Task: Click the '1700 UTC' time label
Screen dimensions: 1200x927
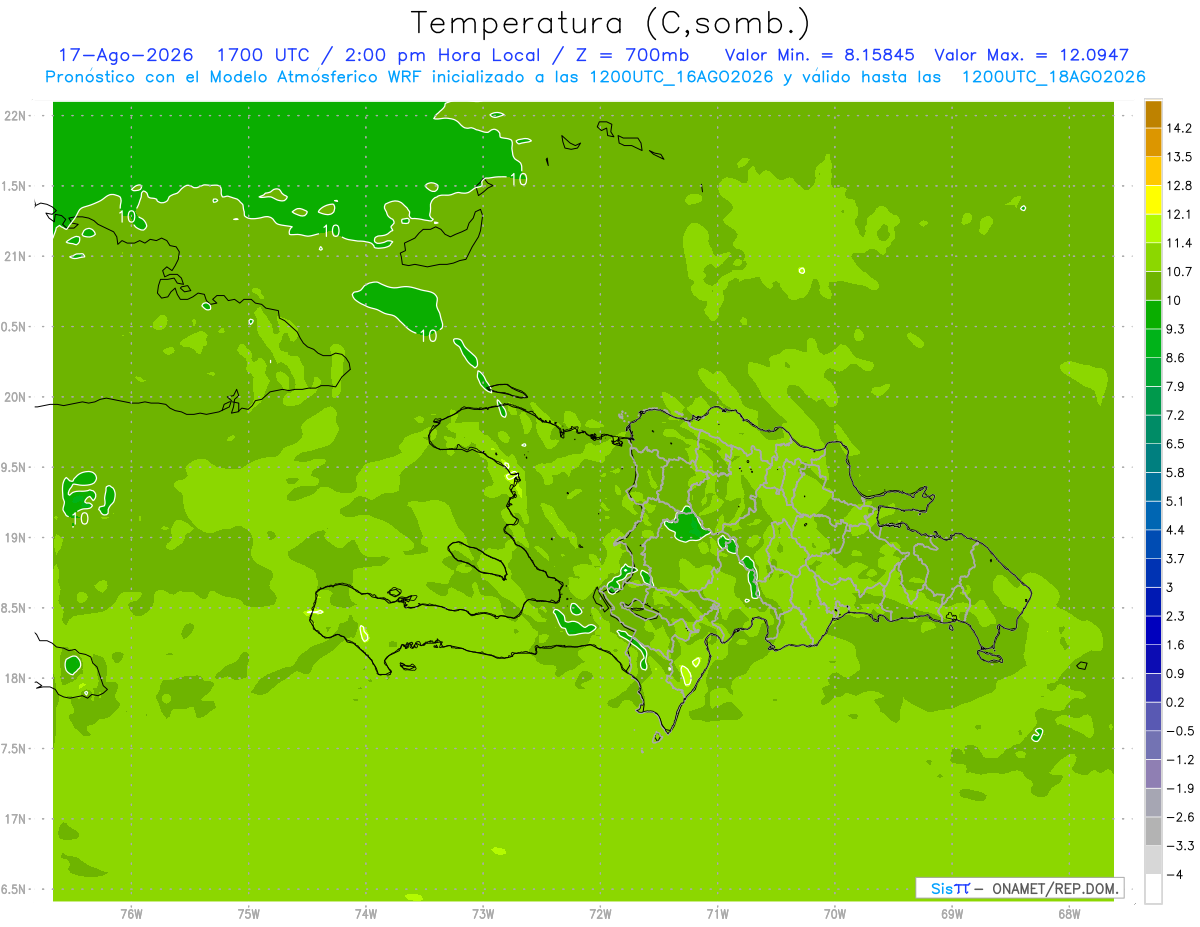Action: 261,55
